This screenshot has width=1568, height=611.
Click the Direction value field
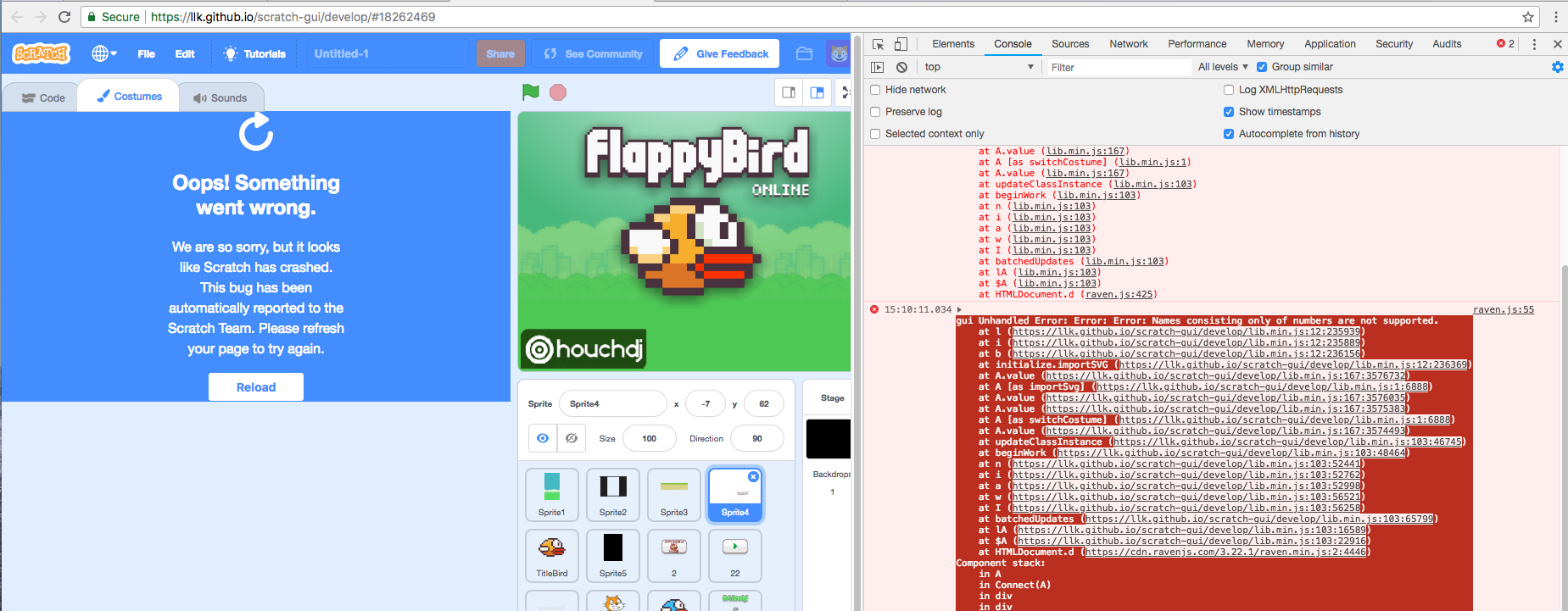pos(757,438)
